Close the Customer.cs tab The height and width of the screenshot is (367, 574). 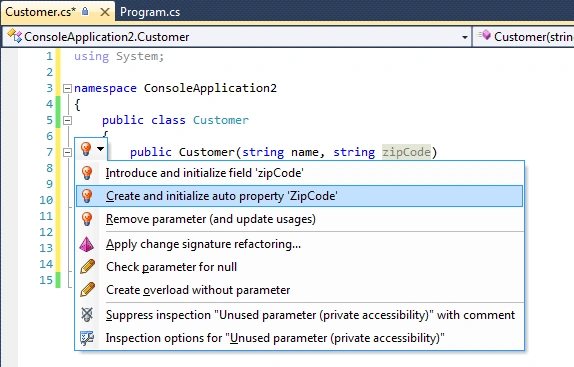point(105,12)
